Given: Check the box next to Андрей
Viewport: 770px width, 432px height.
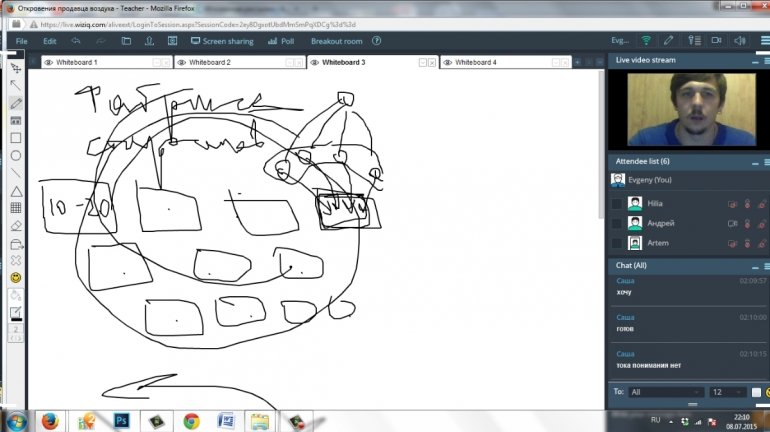Looking at the screenshot, I should point(616,223).
